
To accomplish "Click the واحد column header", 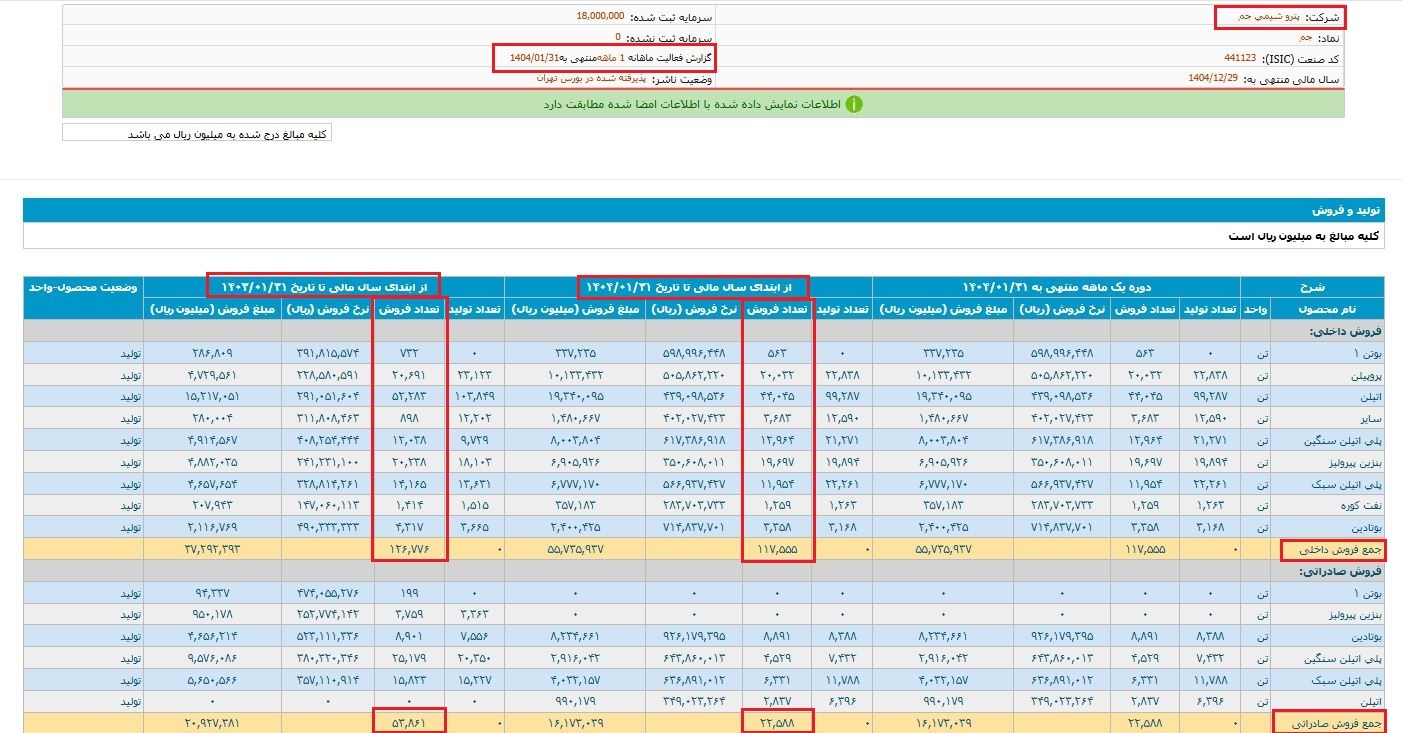I will click(1255, 309).
